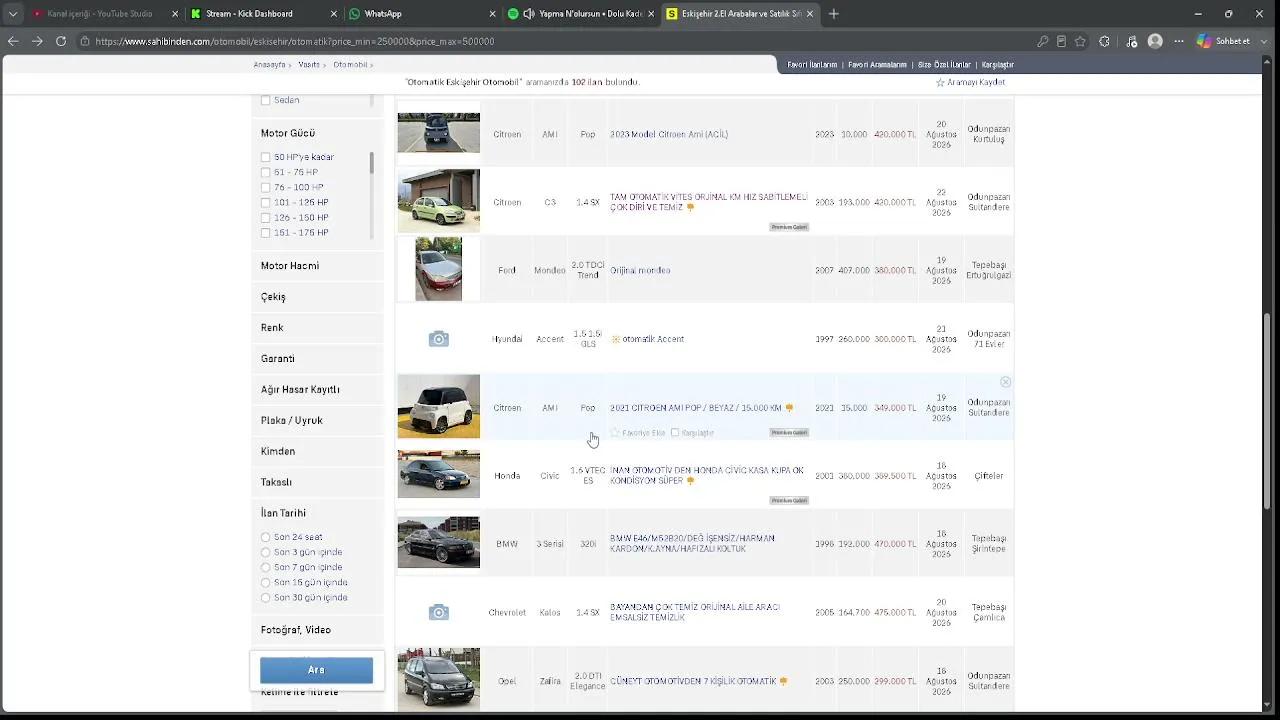The height and width of the screenshot is (720, 1280).
Task: Expand the Takaslı filter section
Action: coord(317,482)
